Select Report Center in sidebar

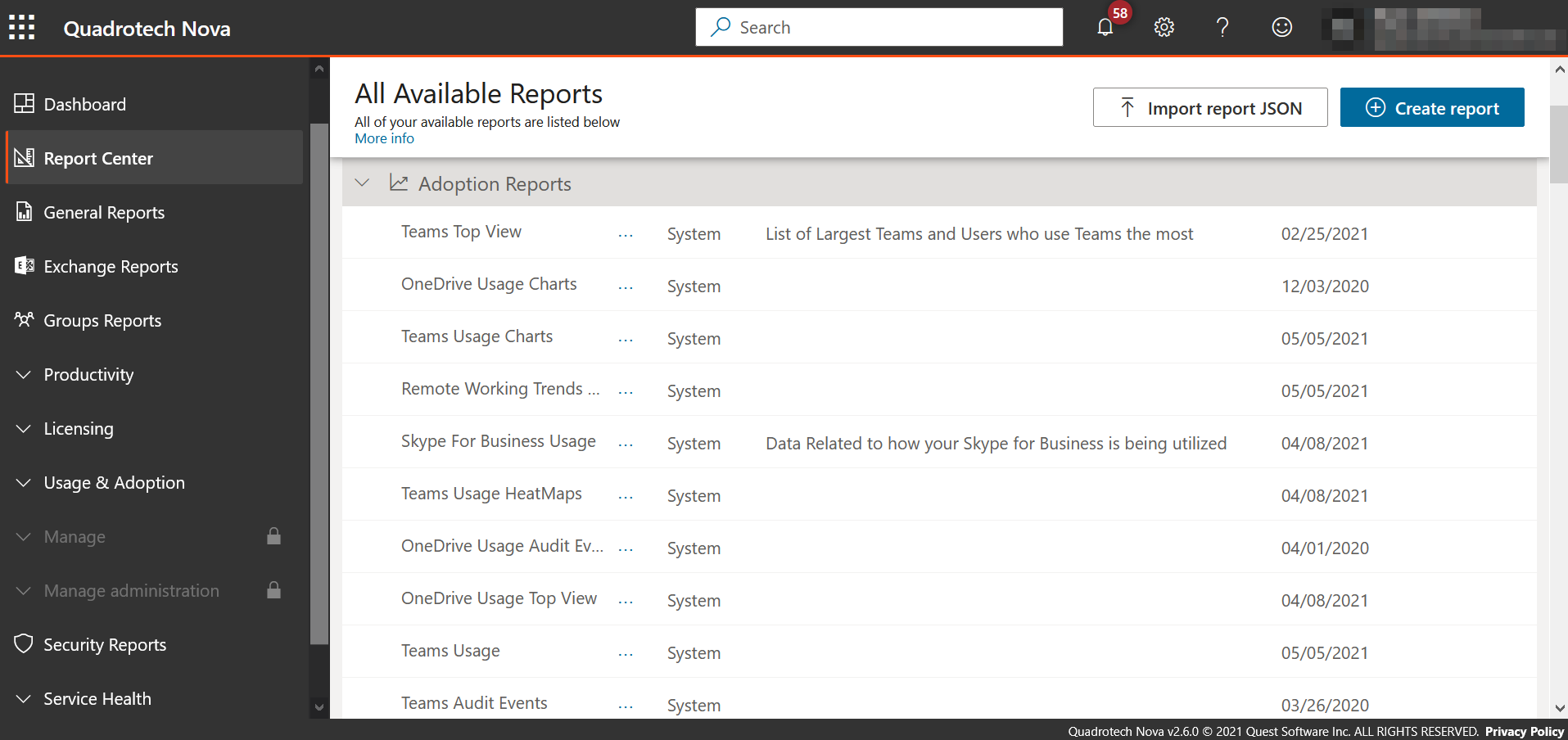click(x=154, y=157)
